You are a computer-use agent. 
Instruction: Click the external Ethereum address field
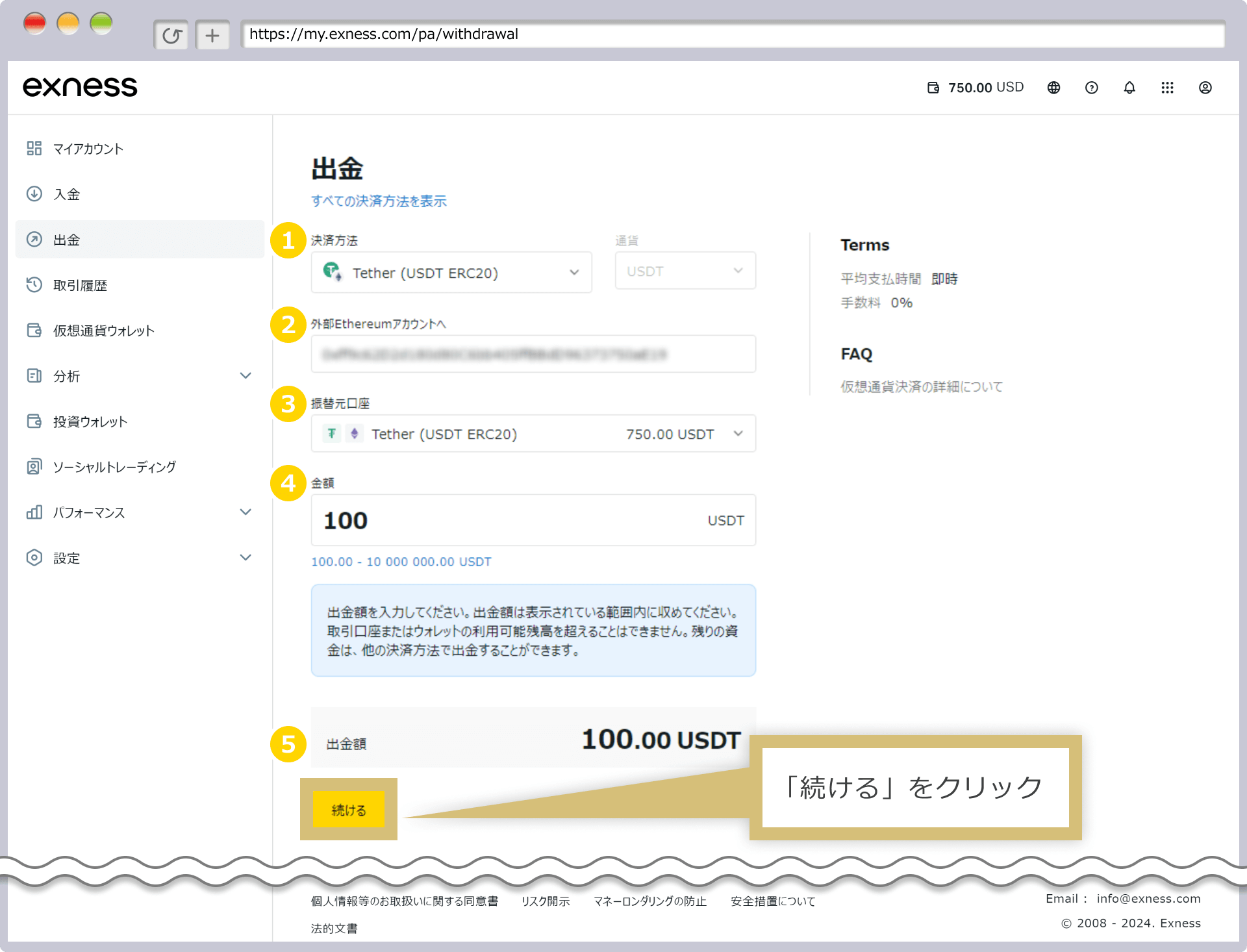pyautogui.click(x=533, y=354)
